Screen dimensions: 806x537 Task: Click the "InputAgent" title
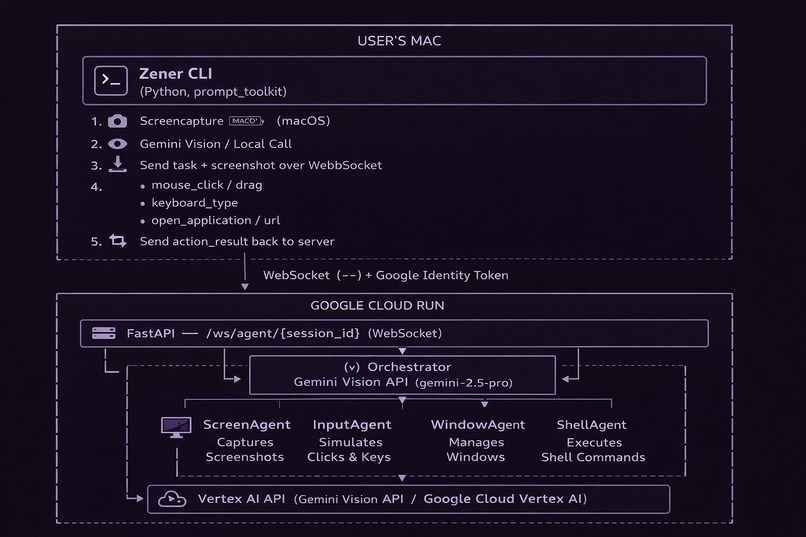(x=352, y=424)
